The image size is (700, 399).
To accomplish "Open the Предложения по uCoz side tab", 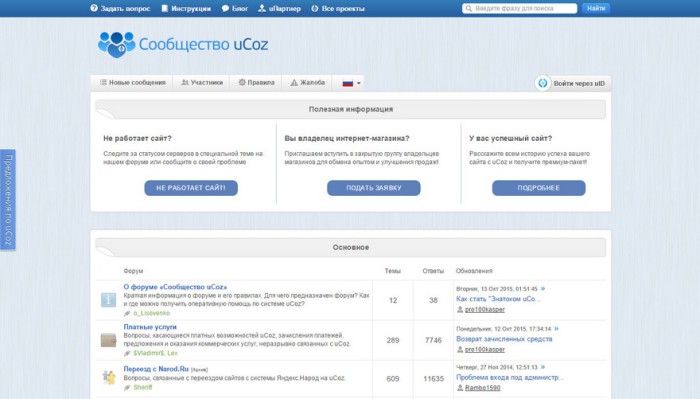I will (8, 200).
